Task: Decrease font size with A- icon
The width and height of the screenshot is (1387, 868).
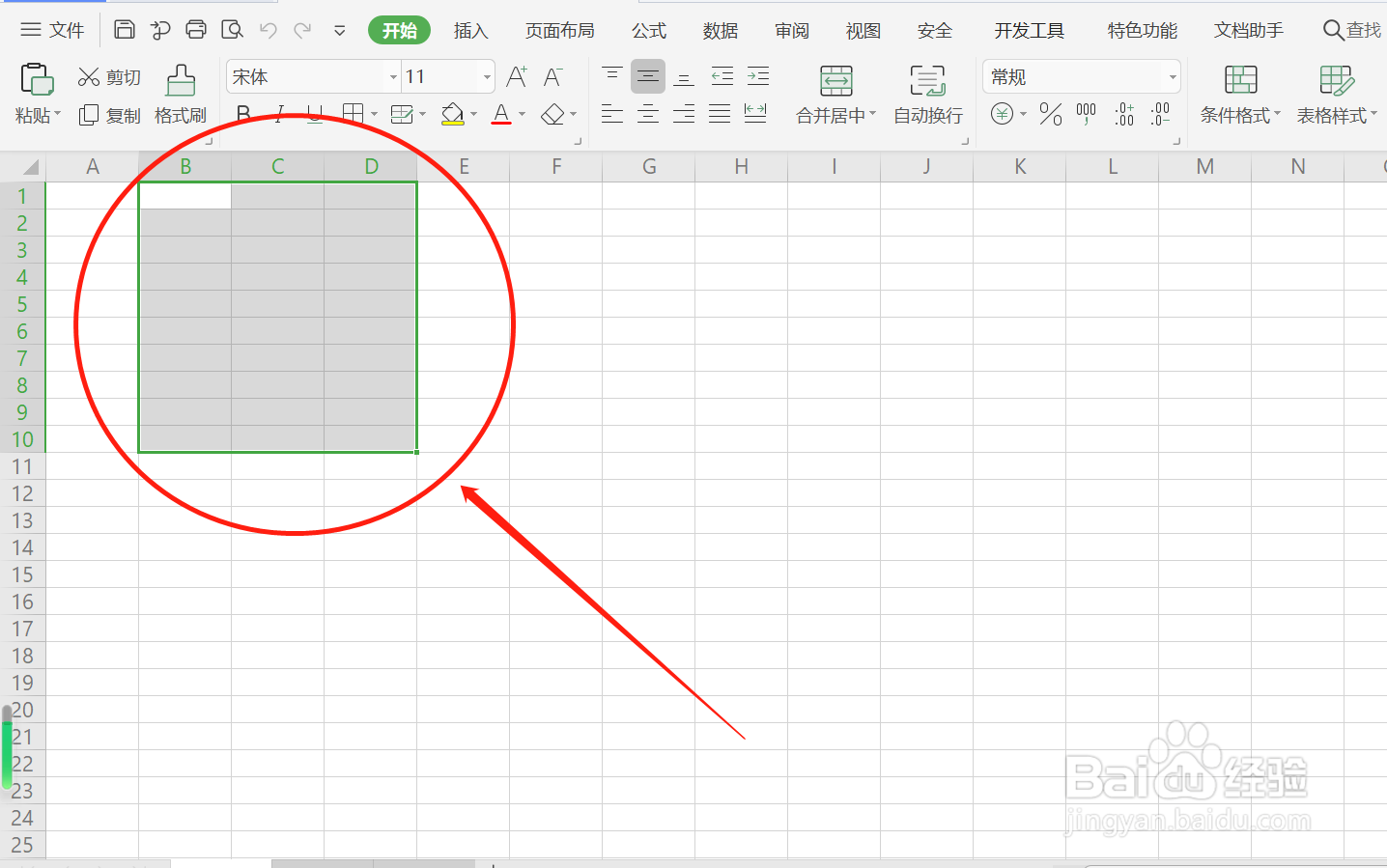Action: click(x=553, y=77)
